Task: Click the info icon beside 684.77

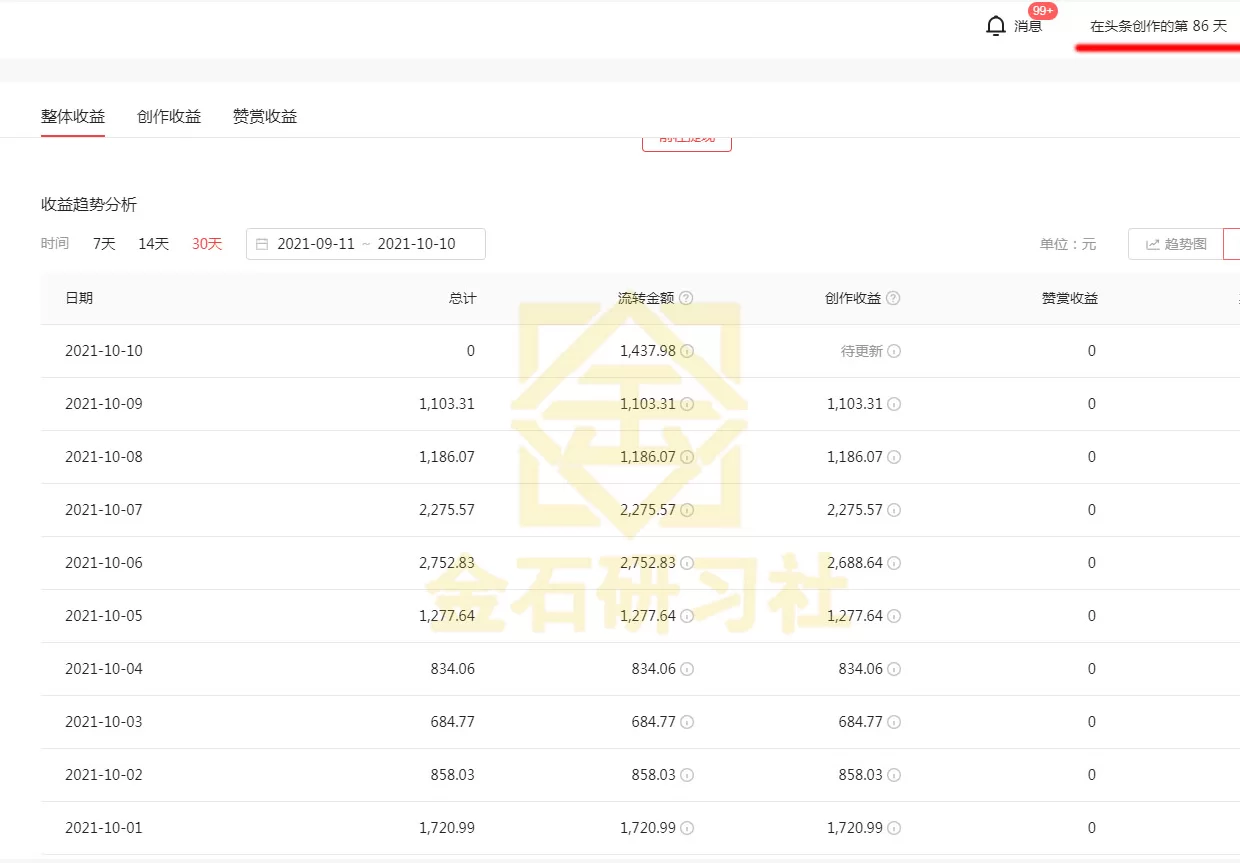Action: pyautogui.click(x=686, y=721)
